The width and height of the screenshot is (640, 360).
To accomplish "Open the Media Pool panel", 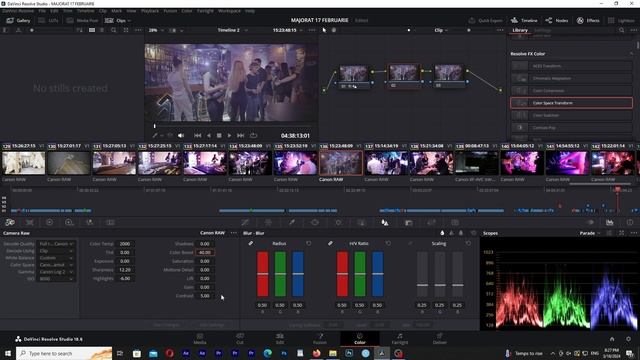I will click(x=82, y=20).
